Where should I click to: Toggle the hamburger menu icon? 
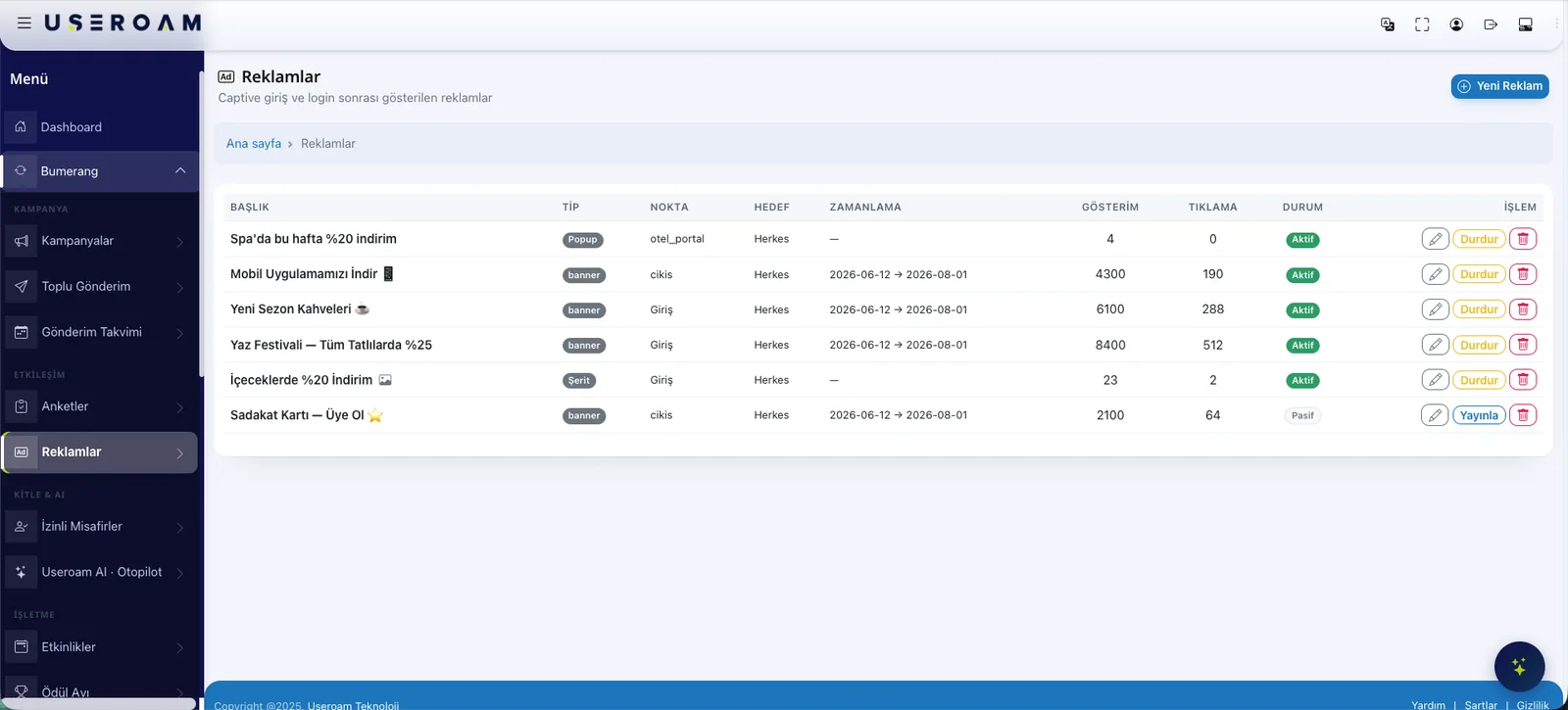click(24, 23)
